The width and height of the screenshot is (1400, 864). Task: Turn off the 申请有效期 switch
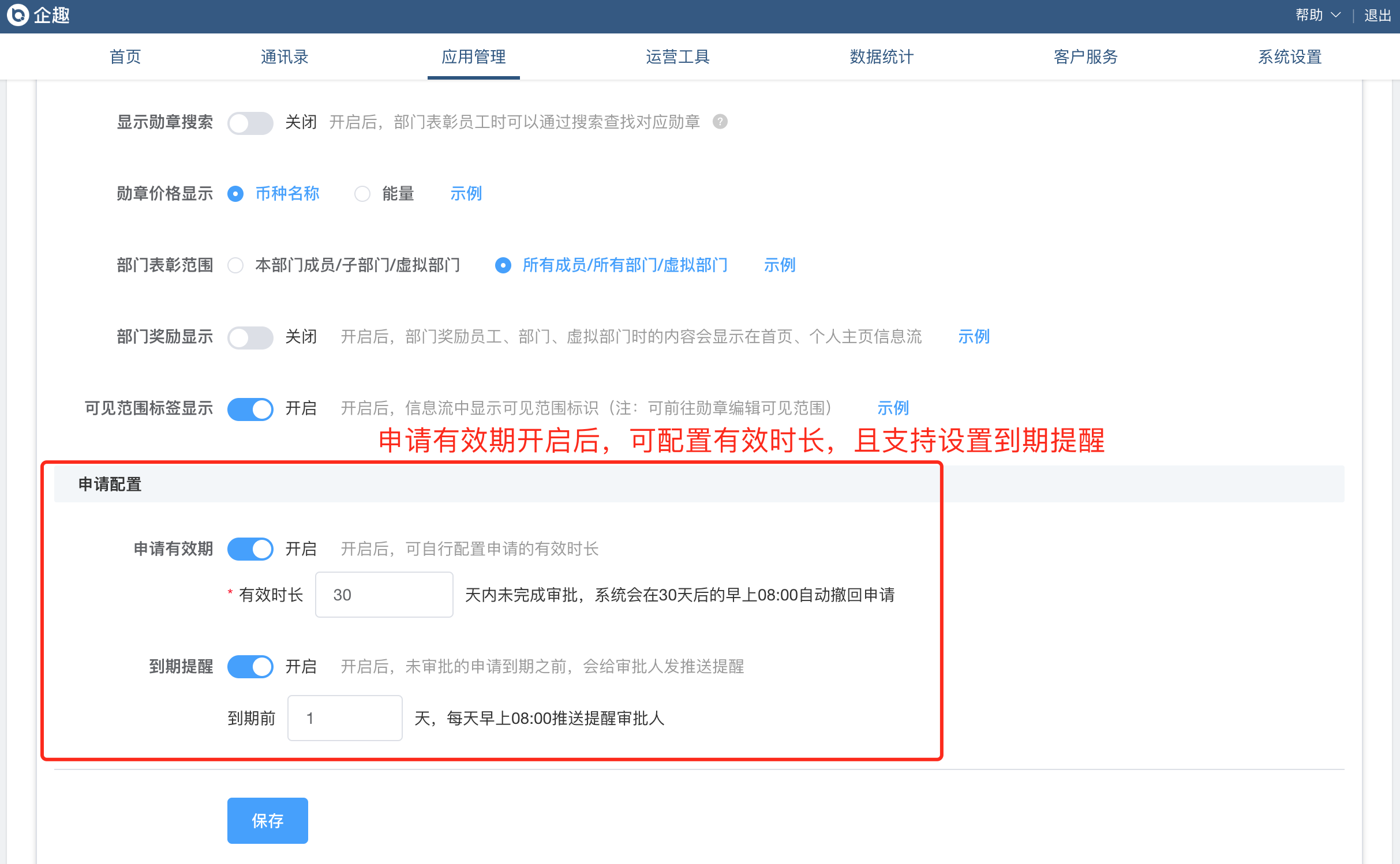click(x=250, y=549)
